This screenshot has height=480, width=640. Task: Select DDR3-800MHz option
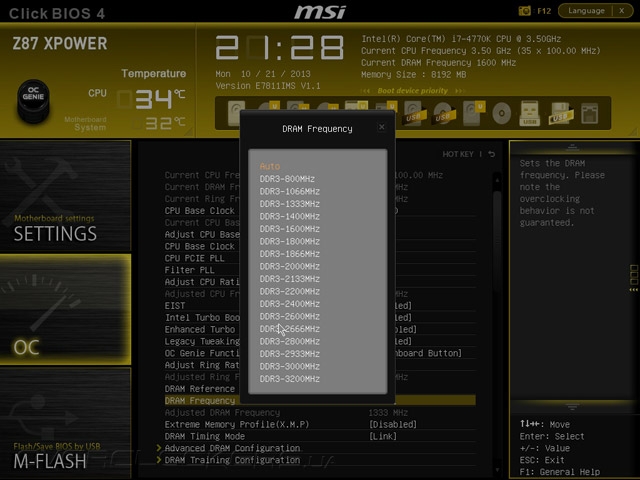tap(287, 179)
